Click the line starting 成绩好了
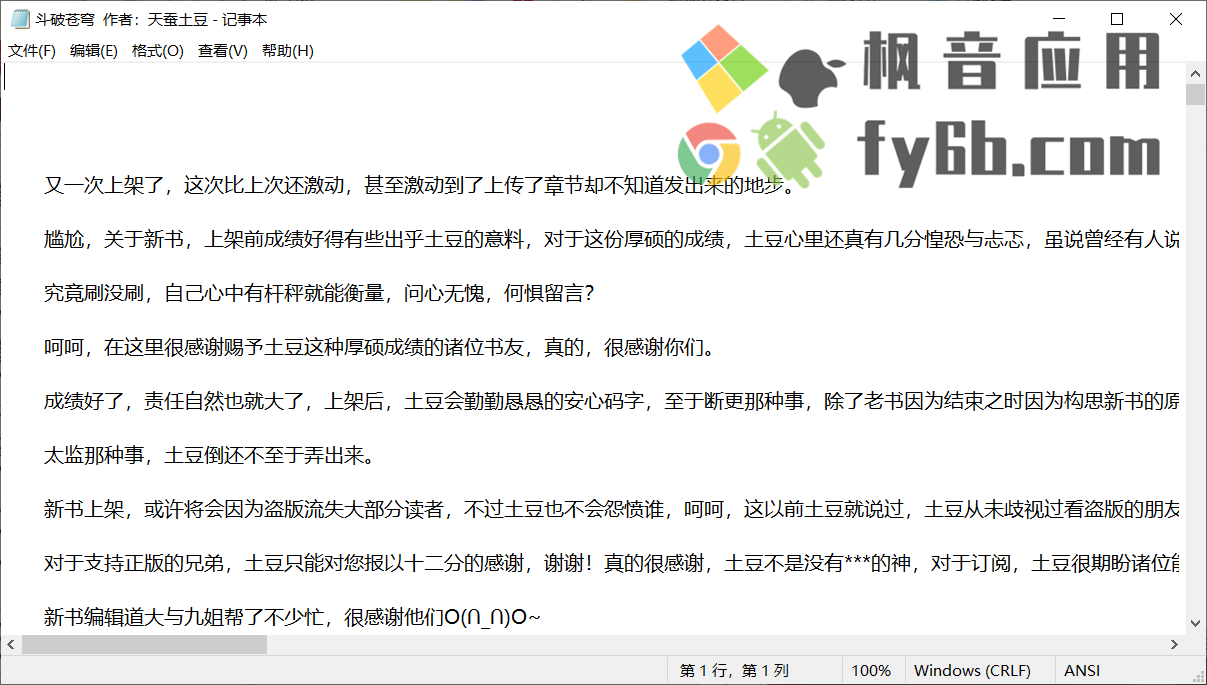This screenshot has height=685, width=1207. click(x=613, y=402)
